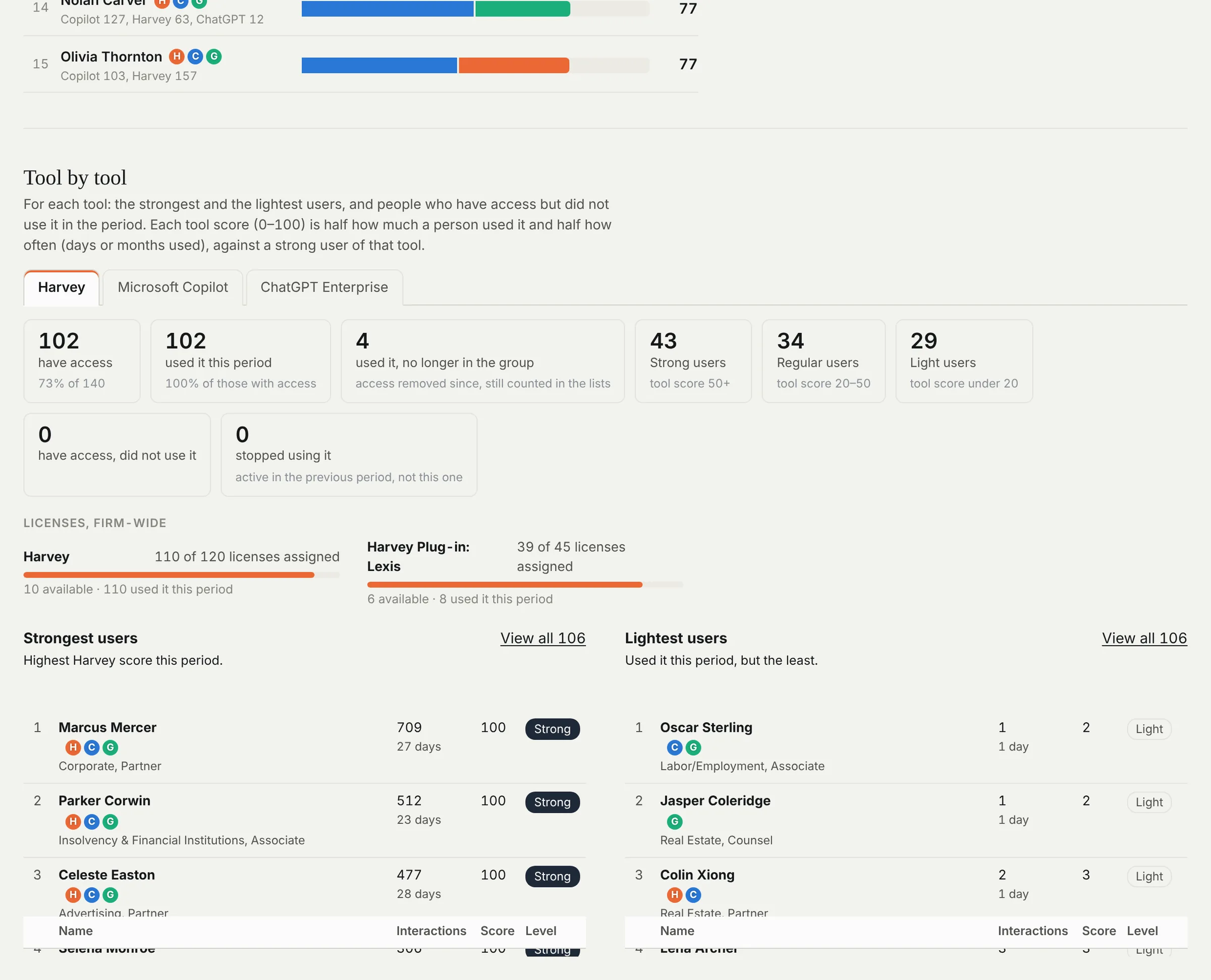Click Celeste Easton's green G badge
1211x980 pixels.
point(110,895)
